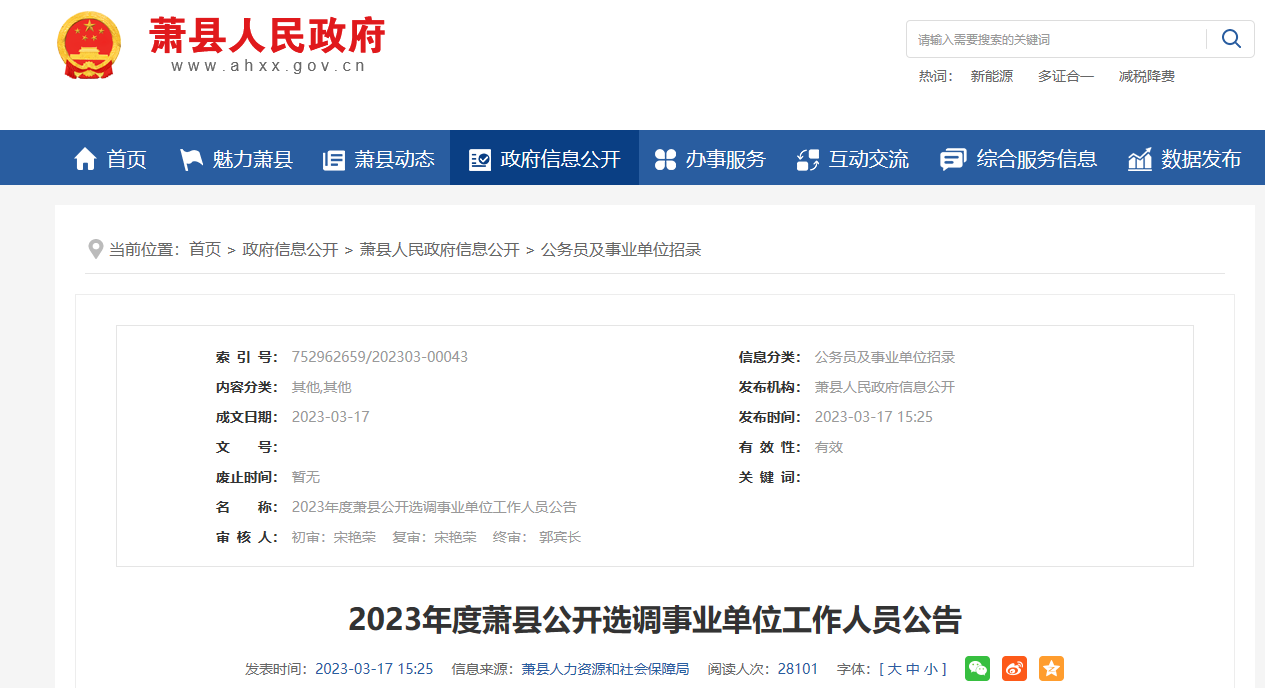Click the hot word 新能源

[x=992, y=76]
